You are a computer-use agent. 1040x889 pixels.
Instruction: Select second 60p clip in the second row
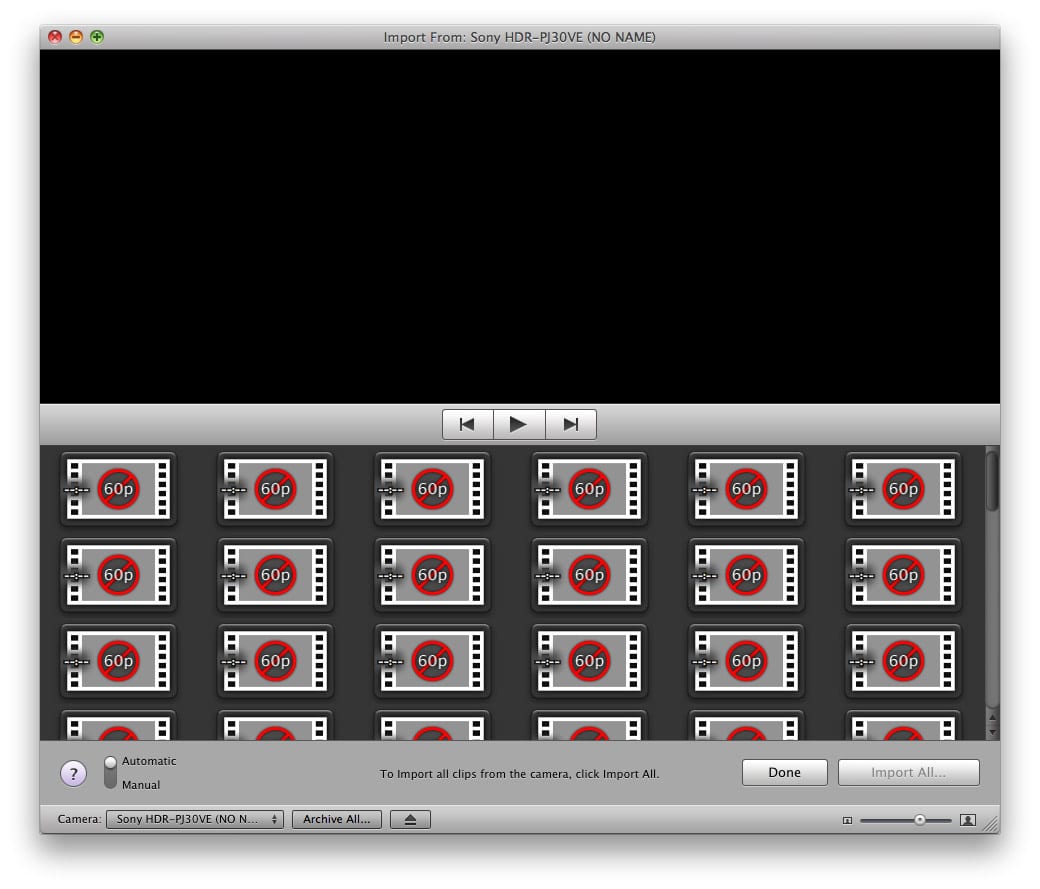coord(275,575)
